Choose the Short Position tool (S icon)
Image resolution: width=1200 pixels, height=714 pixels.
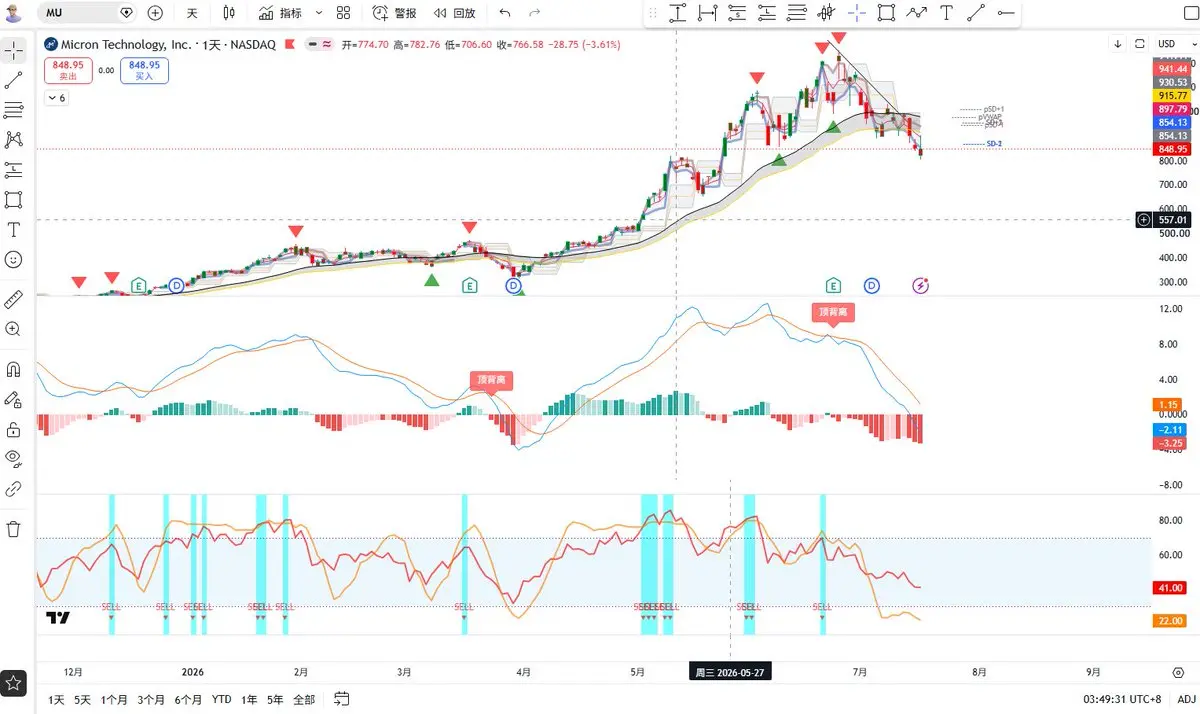tap(738, 13)
